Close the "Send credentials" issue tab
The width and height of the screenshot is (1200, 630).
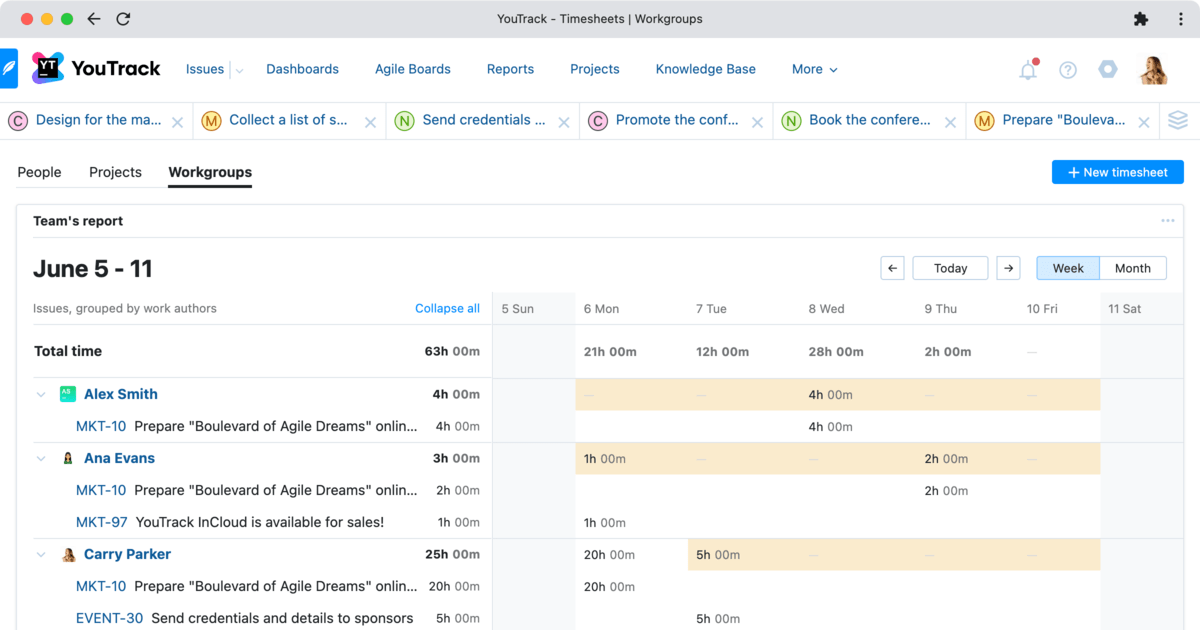[563, 120]
